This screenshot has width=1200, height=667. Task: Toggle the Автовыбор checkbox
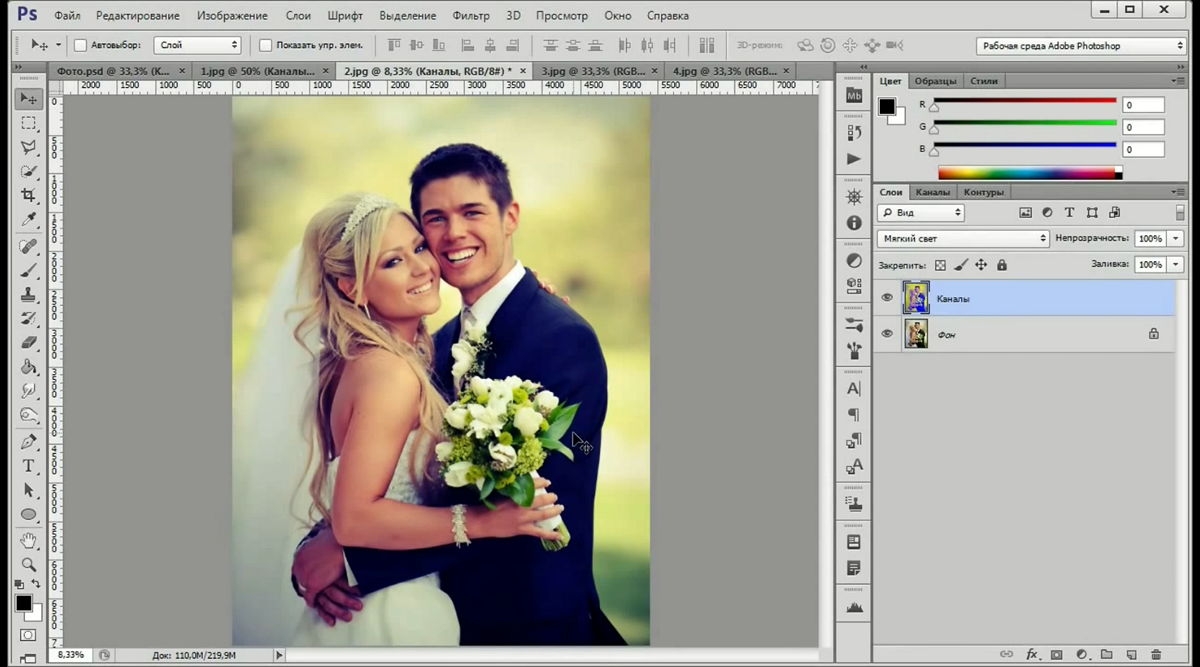coord(80,45)
